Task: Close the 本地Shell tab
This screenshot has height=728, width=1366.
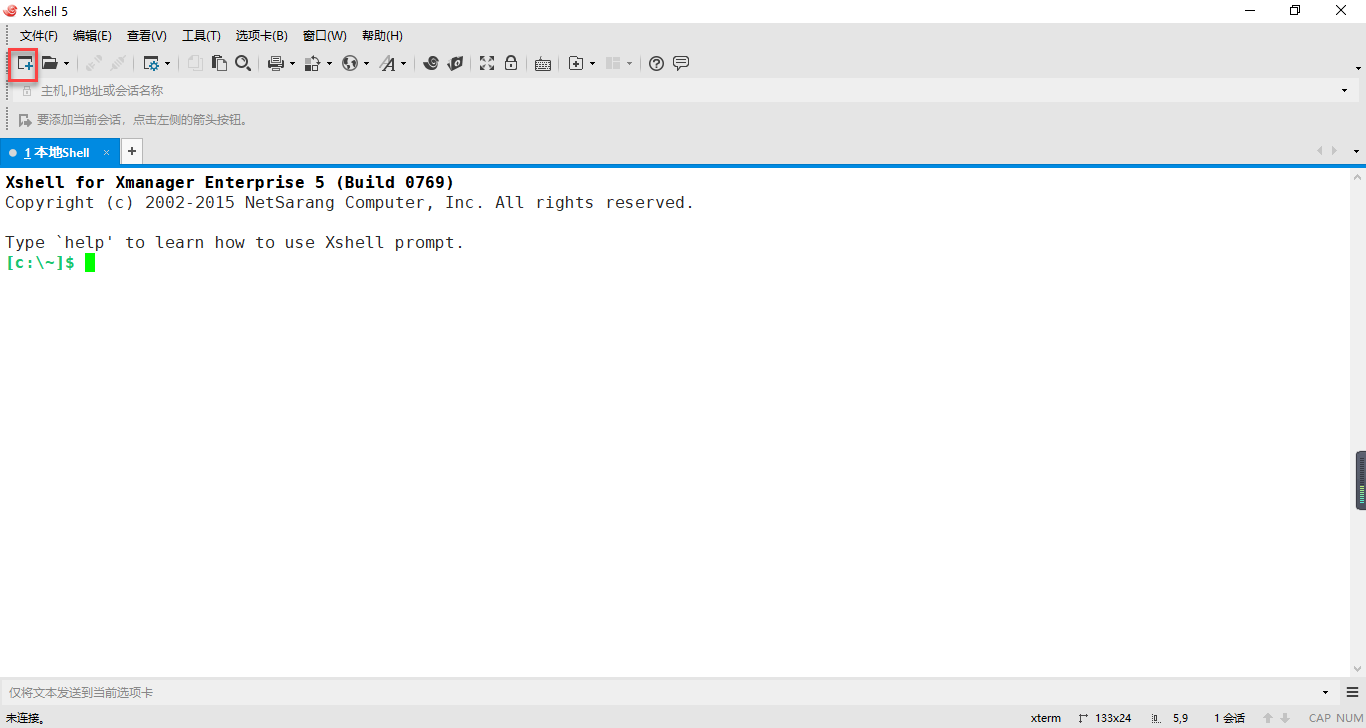Action: tap(107, 153)
